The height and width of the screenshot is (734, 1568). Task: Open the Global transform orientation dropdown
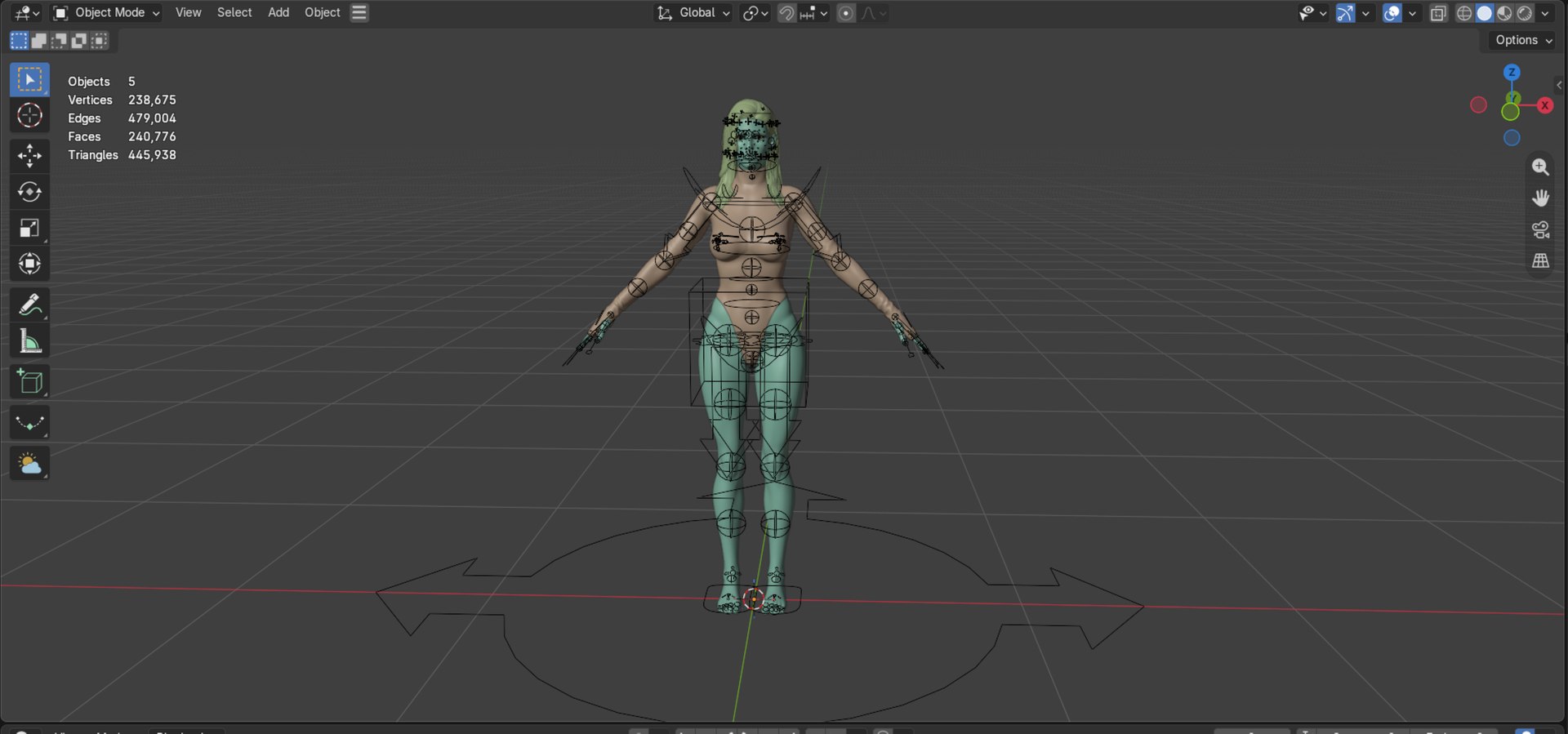click(x=693, y=12)
